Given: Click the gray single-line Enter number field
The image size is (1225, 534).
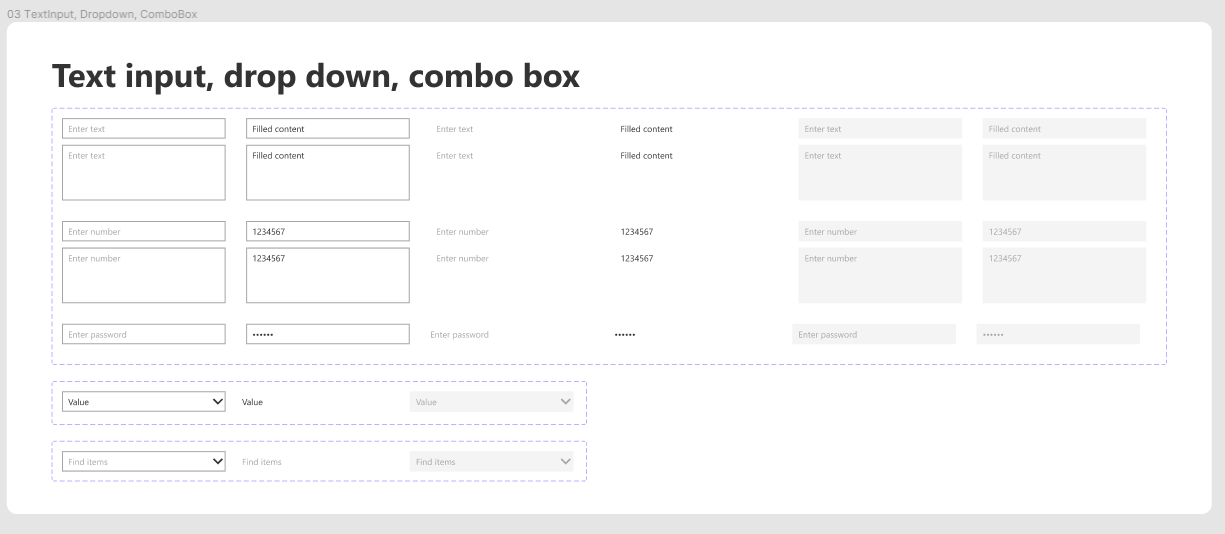Looking at the screenshot, I should click(880, 232).
